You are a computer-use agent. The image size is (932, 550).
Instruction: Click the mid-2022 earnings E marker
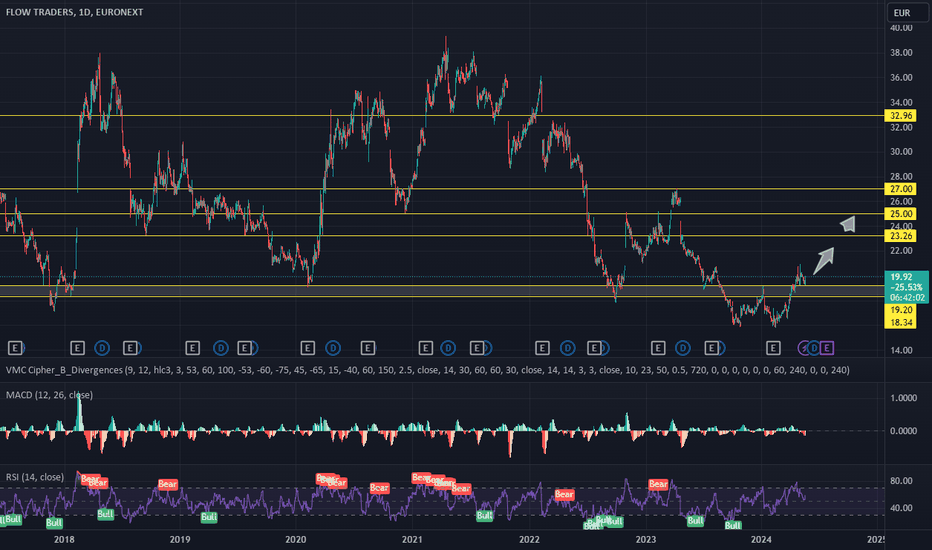[x=594, y=348]
